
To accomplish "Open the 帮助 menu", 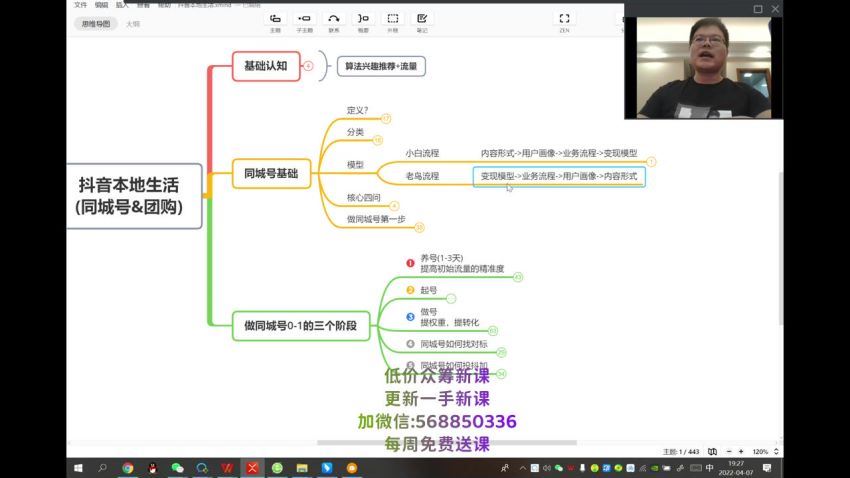I will pos(164,4).
